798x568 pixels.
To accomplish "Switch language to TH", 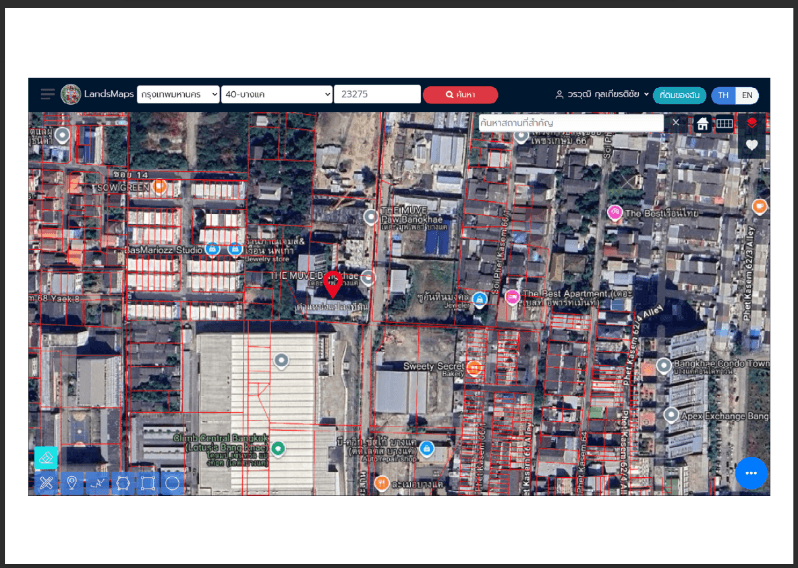I will [723, 95].
